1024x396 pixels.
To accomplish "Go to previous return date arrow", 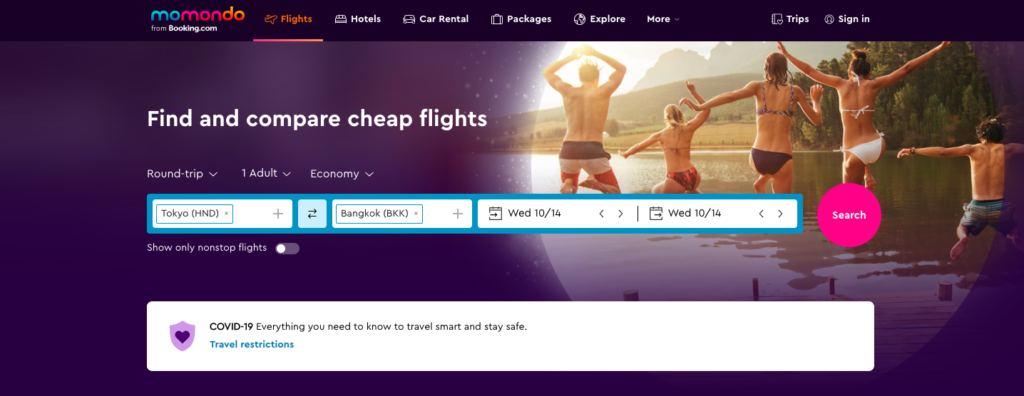I will 761,214.
